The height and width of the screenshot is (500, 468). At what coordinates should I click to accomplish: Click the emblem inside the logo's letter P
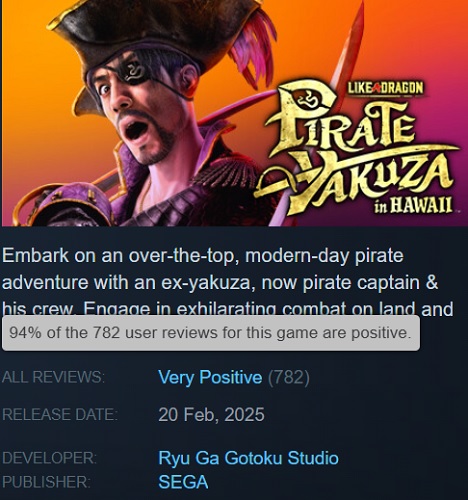(x=307, y=99)
